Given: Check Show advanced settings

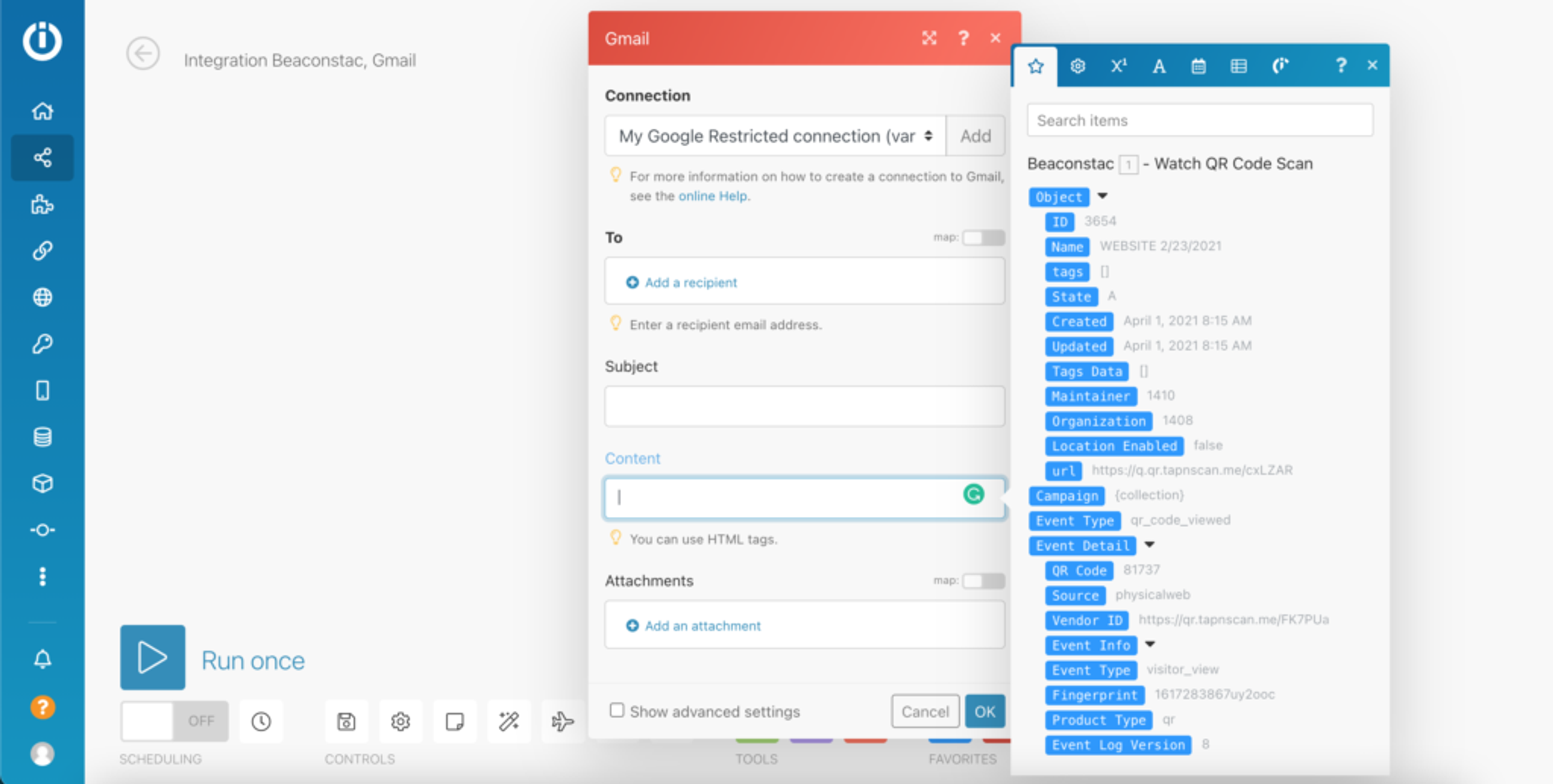Looking at the screenshot, I should pyautogui.click(x=616, y=710).
